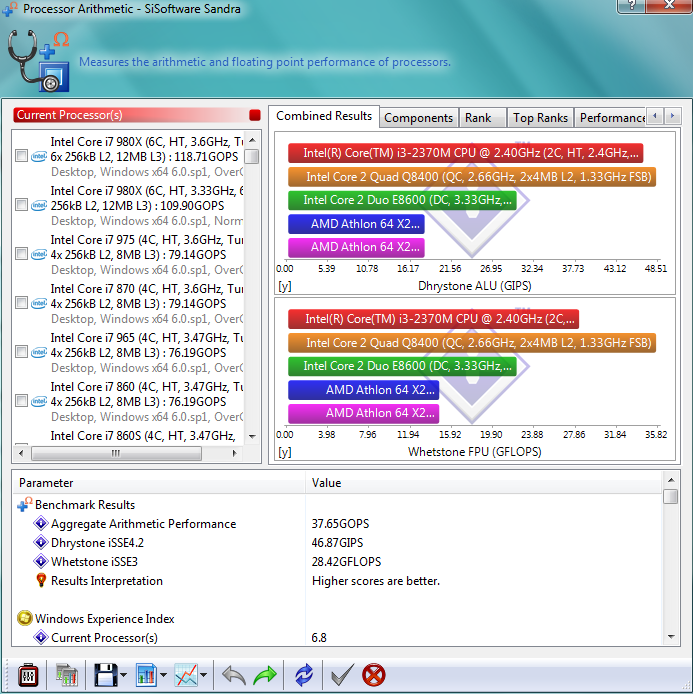693x694 pixels.
Task: Click the stethoscope module icon in header
Action: [38, 61]
